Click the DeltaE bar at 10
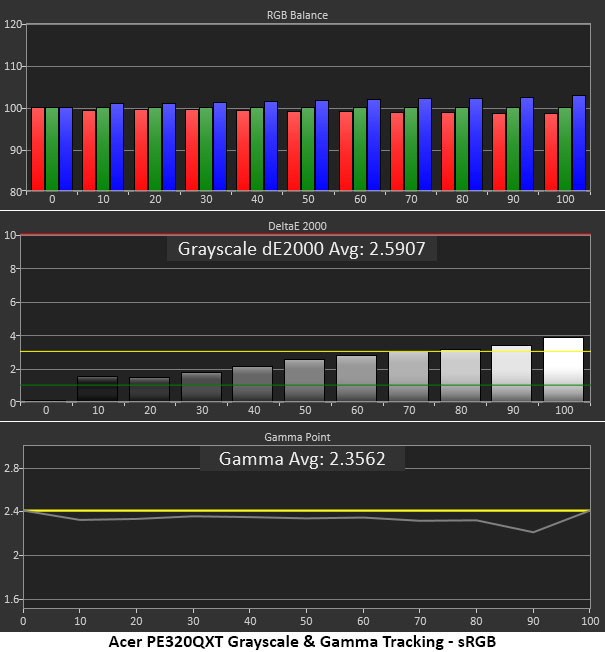The width and height of the screenshot is (605, 652). coord(98,389)
